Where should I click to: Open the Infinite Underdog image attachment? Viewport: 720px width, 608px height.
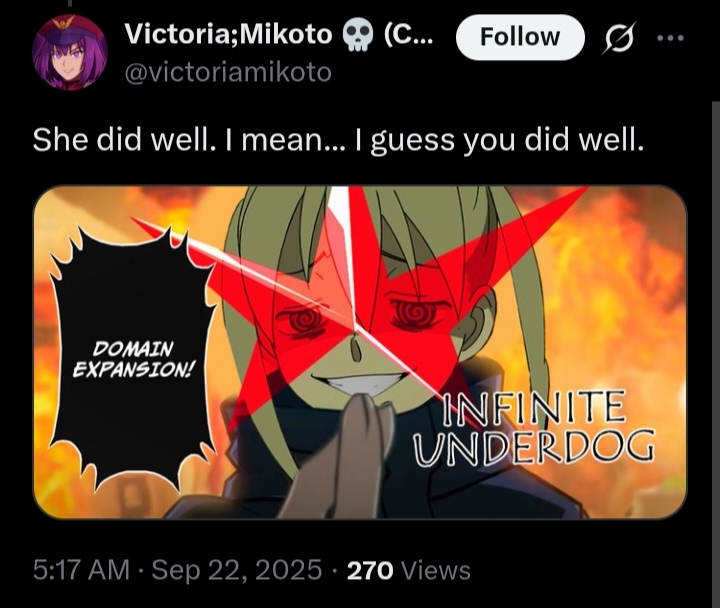pyautogui.click(x=360, y=352)
